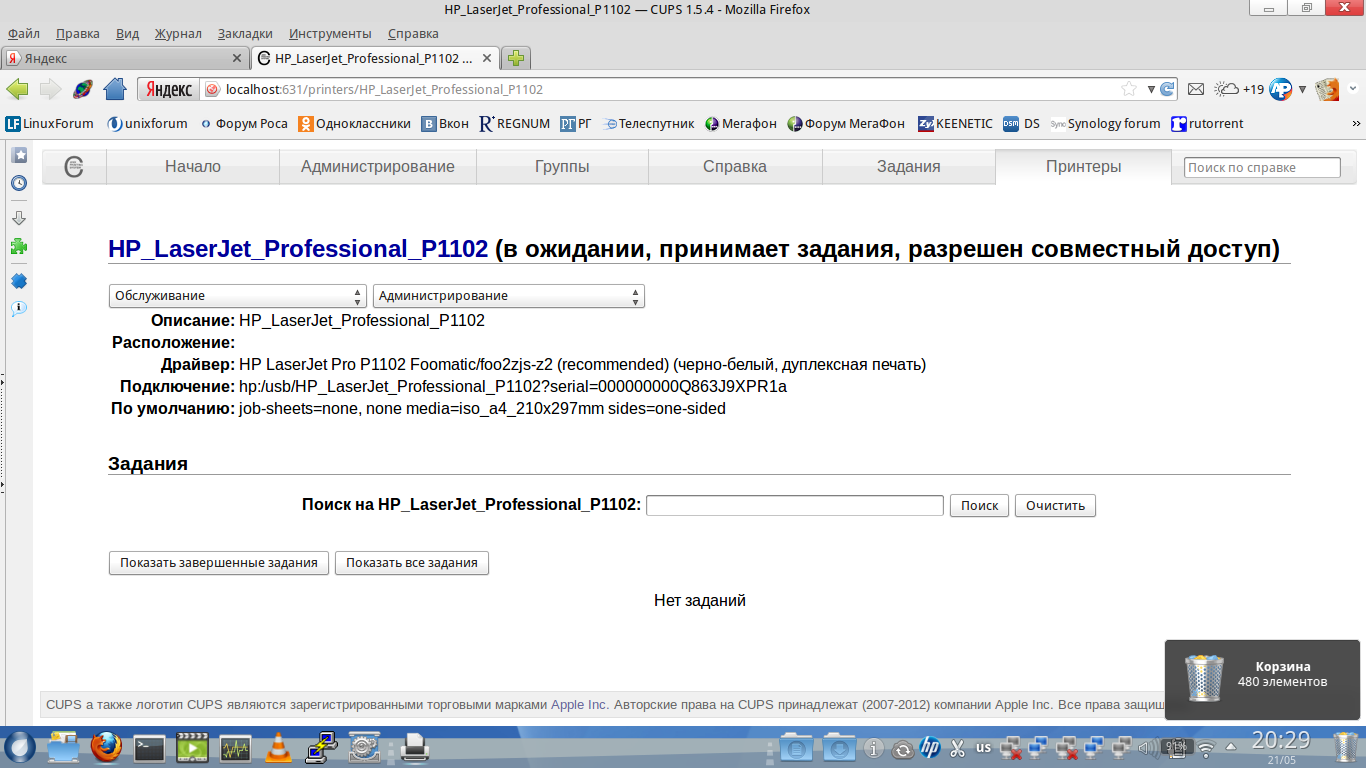Screen dimensions: 1366x768
Task: Open the Wi-Fi network tray icon
Action: pos(1207,748)
